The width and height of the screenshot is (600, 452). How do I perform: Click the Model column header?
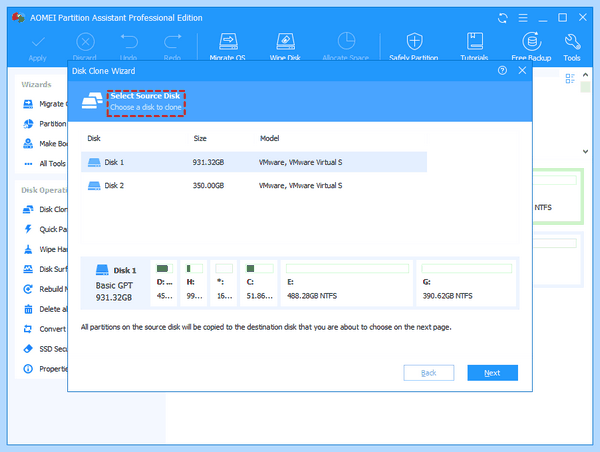pos(269,138)
